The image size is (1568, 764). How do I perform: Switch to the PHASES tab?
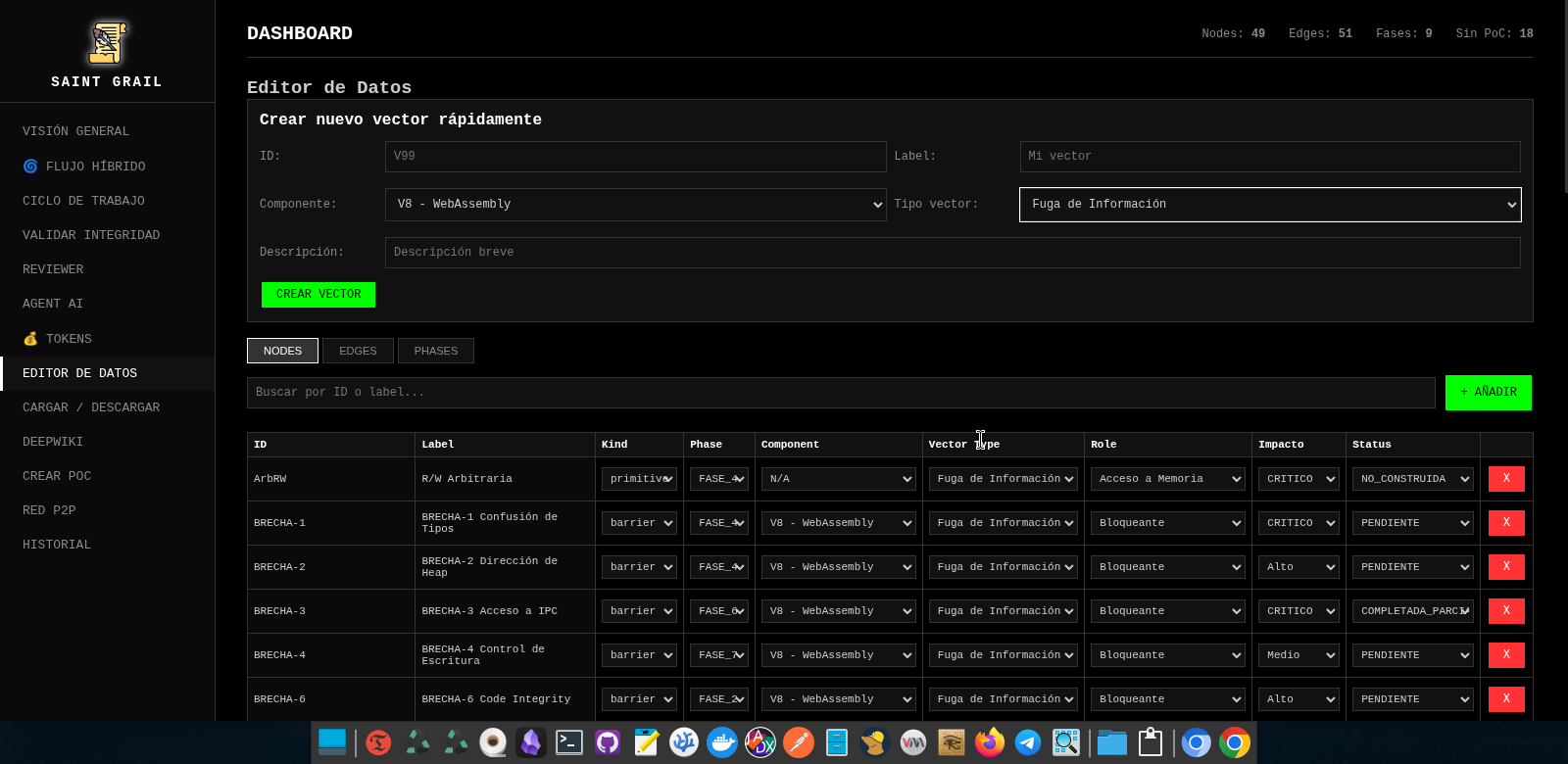coord(436,351)
